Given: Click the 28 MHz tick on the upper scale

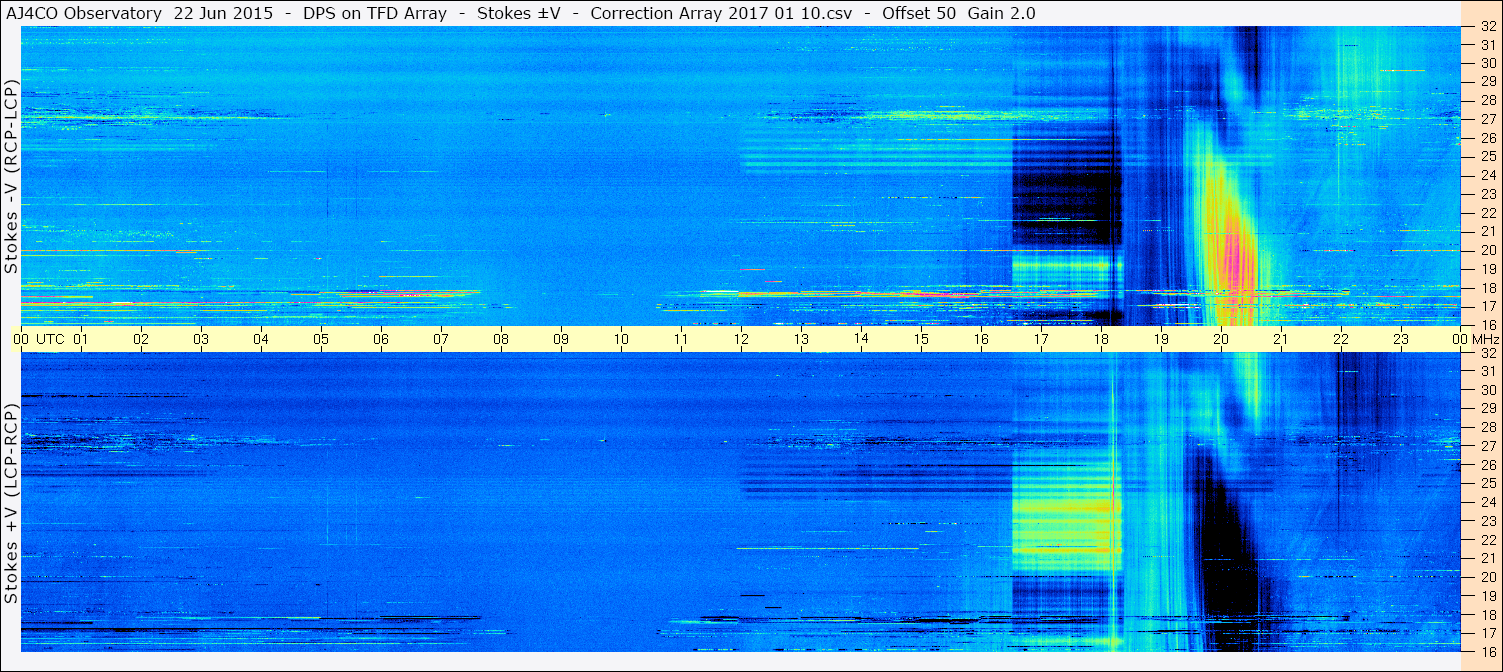Looking at the screenshot, I should point(1487,101).
